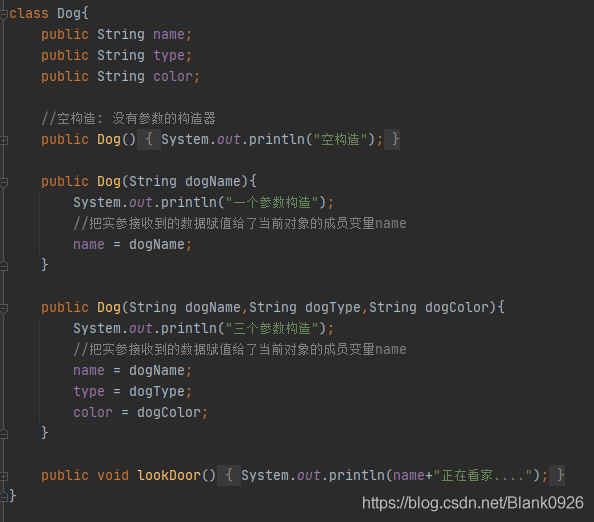Screen dimensions: 594x522
Task: Collapse the three-parameter Dog constructor fold
Action: [x=4, y=308]
